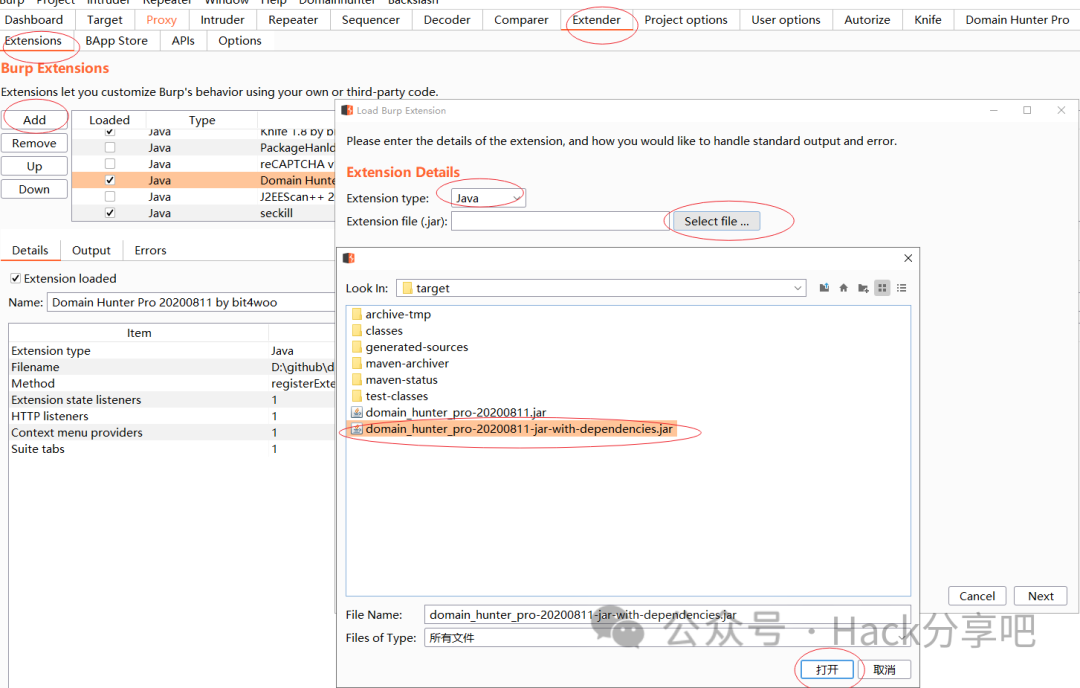Switch to the Errors tab
Viewport: 1080px width, 688px height.
(x=150, y=250)
